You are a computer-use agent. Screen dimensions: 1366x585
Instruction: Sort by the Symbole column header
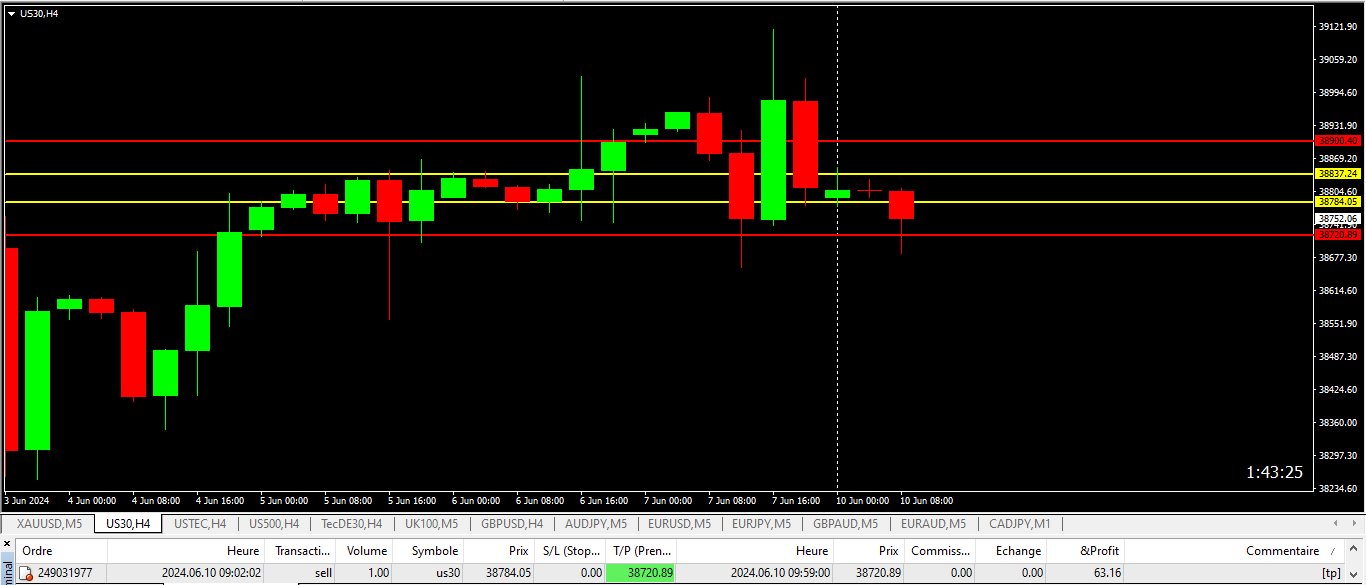[434, 551]
